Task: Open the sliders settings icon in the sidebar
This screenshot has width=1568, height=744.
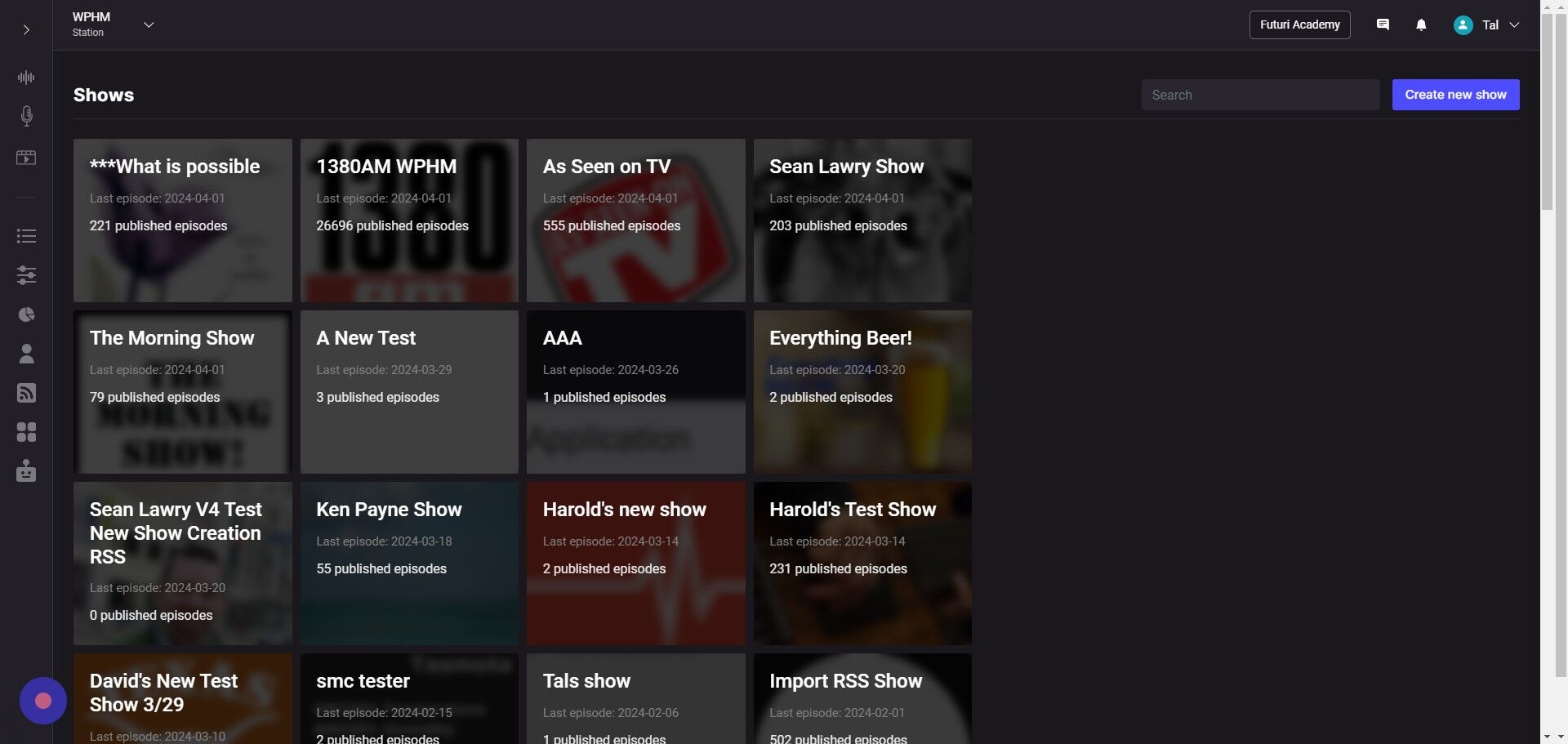Action: tap(26, 275)
